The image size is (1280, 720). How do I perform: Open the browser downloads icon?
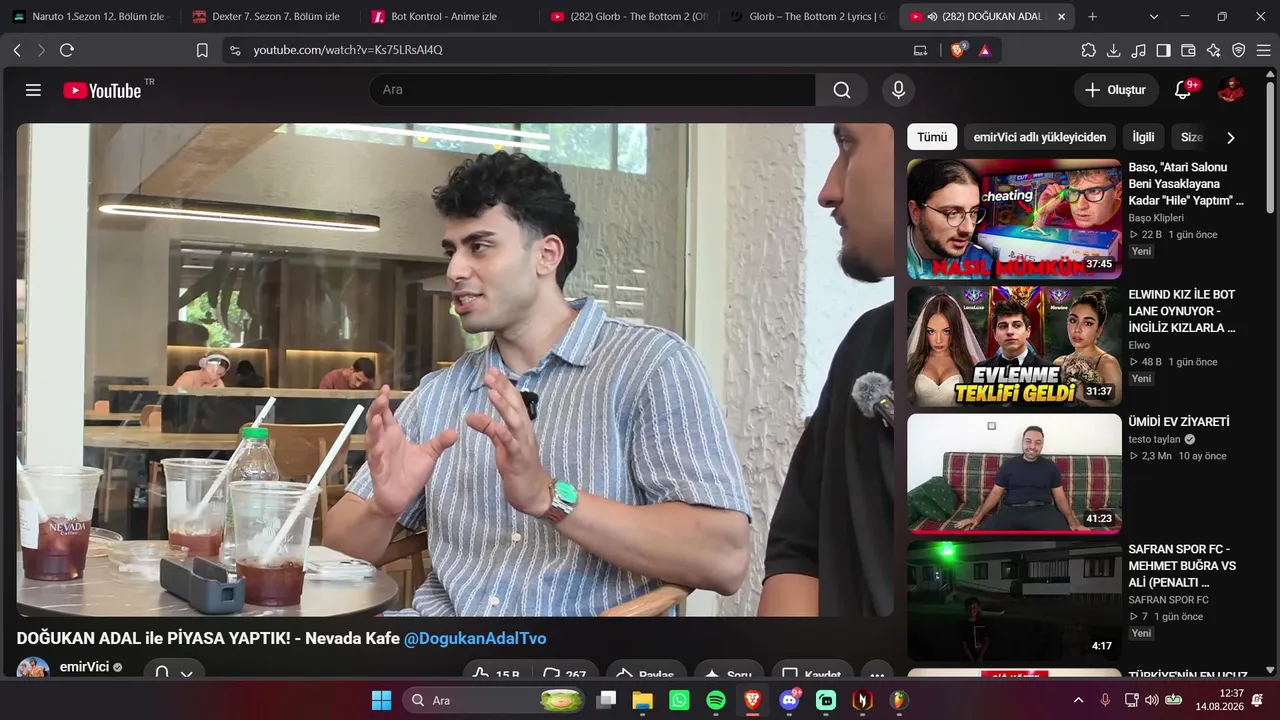click(x=1114, y=50)
